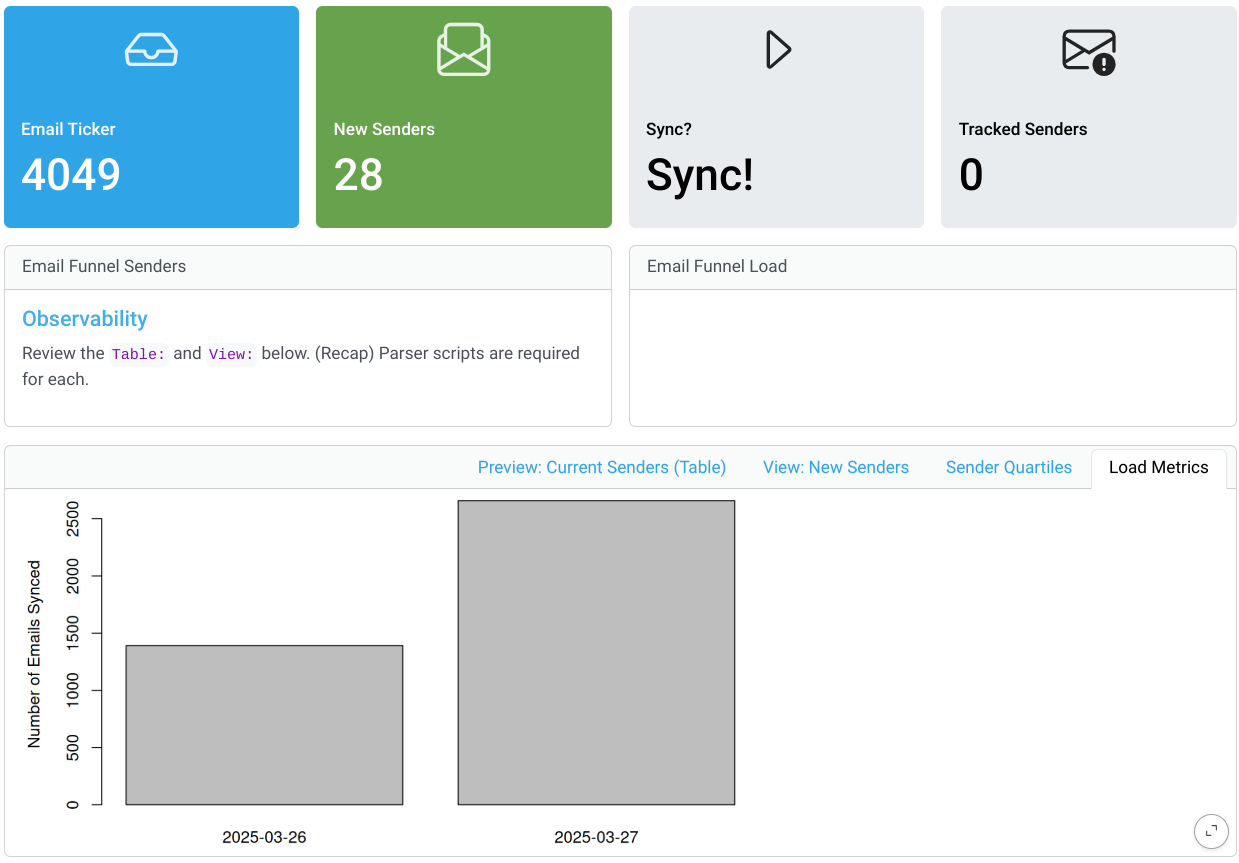Click the inbox tray icon in Email Ticker
The image size is (1239, 863).
point(151,49)
